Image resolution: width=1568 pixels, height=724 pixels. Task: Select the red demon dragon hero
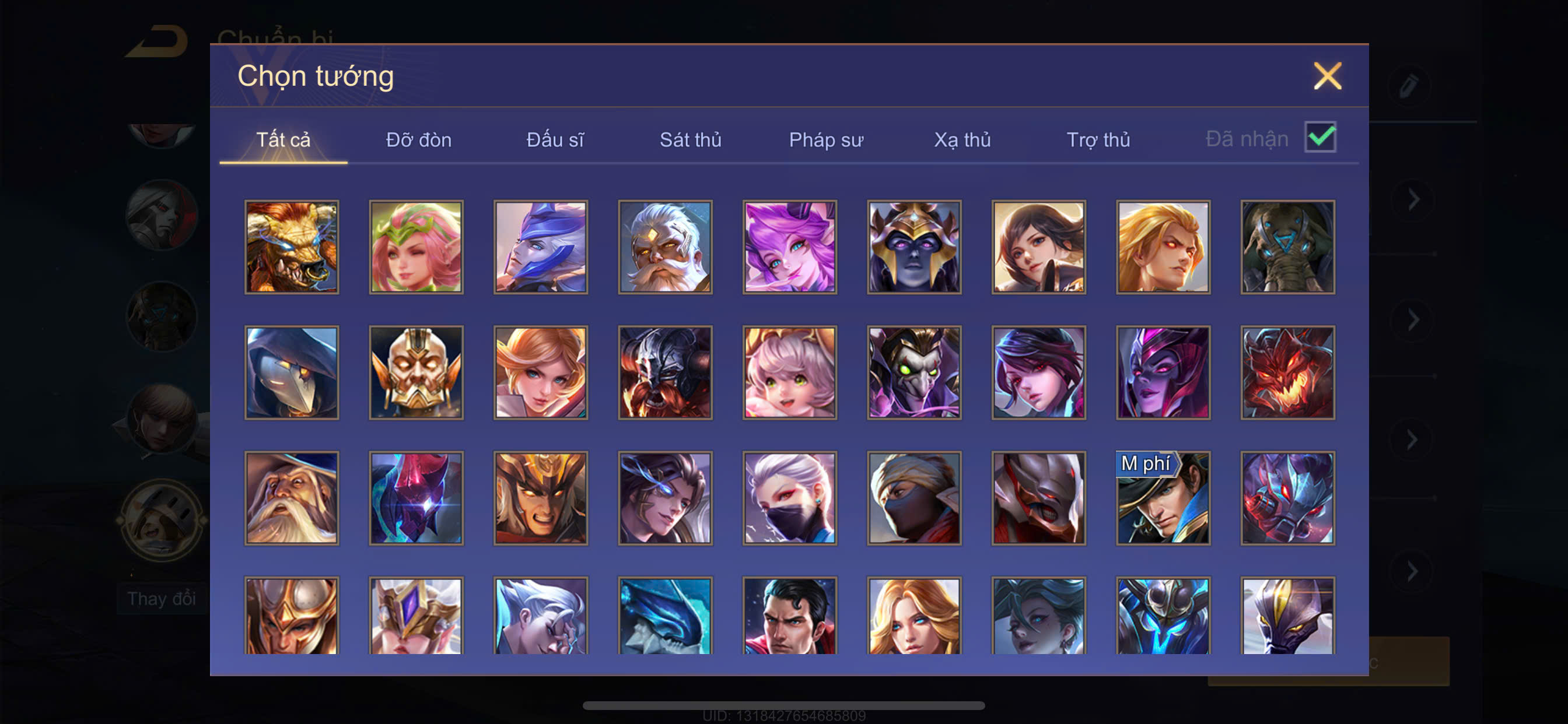pyautogui.click(x=1287, y=372)
